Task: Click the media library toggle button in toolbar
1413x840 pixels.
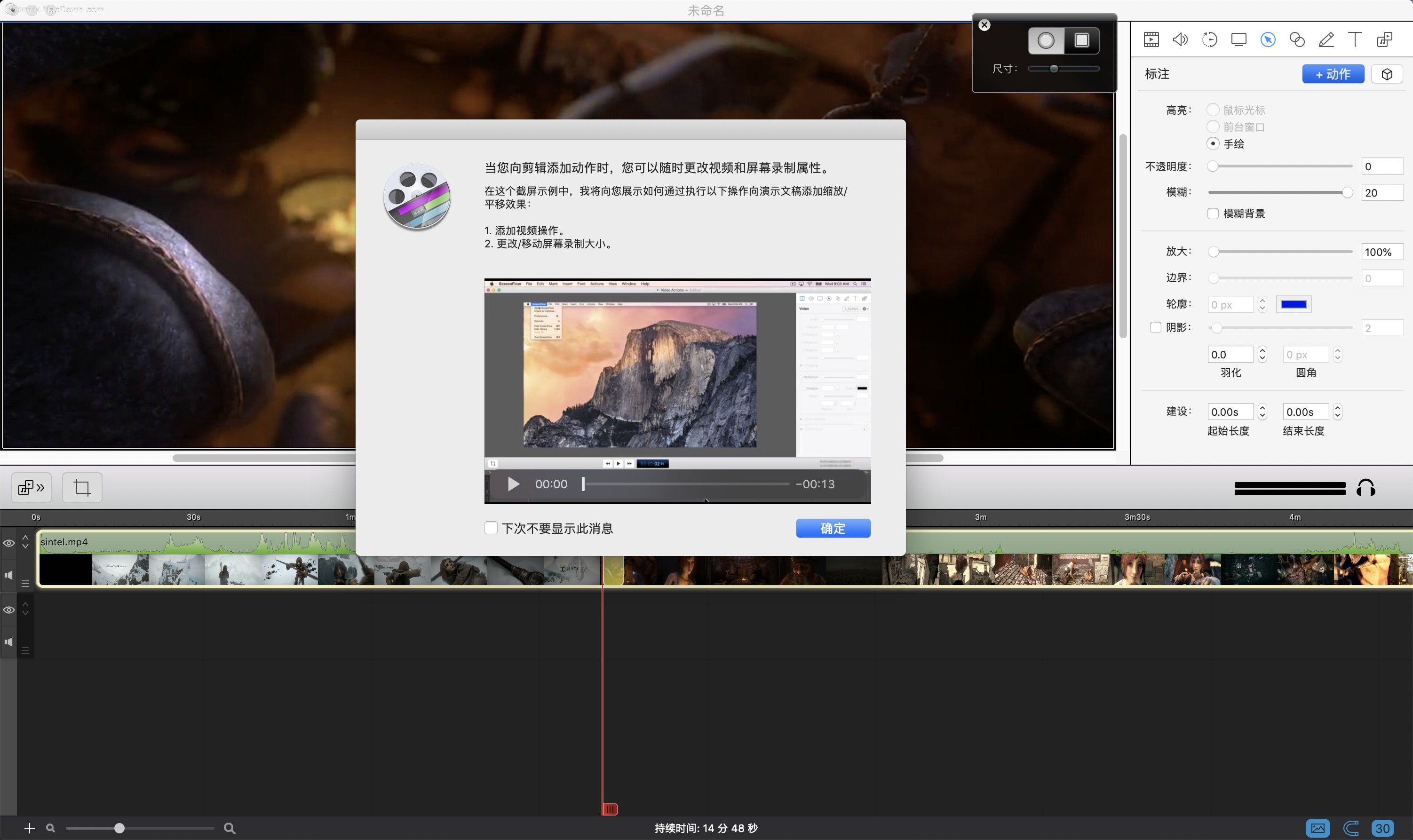Action: point(32,487)
